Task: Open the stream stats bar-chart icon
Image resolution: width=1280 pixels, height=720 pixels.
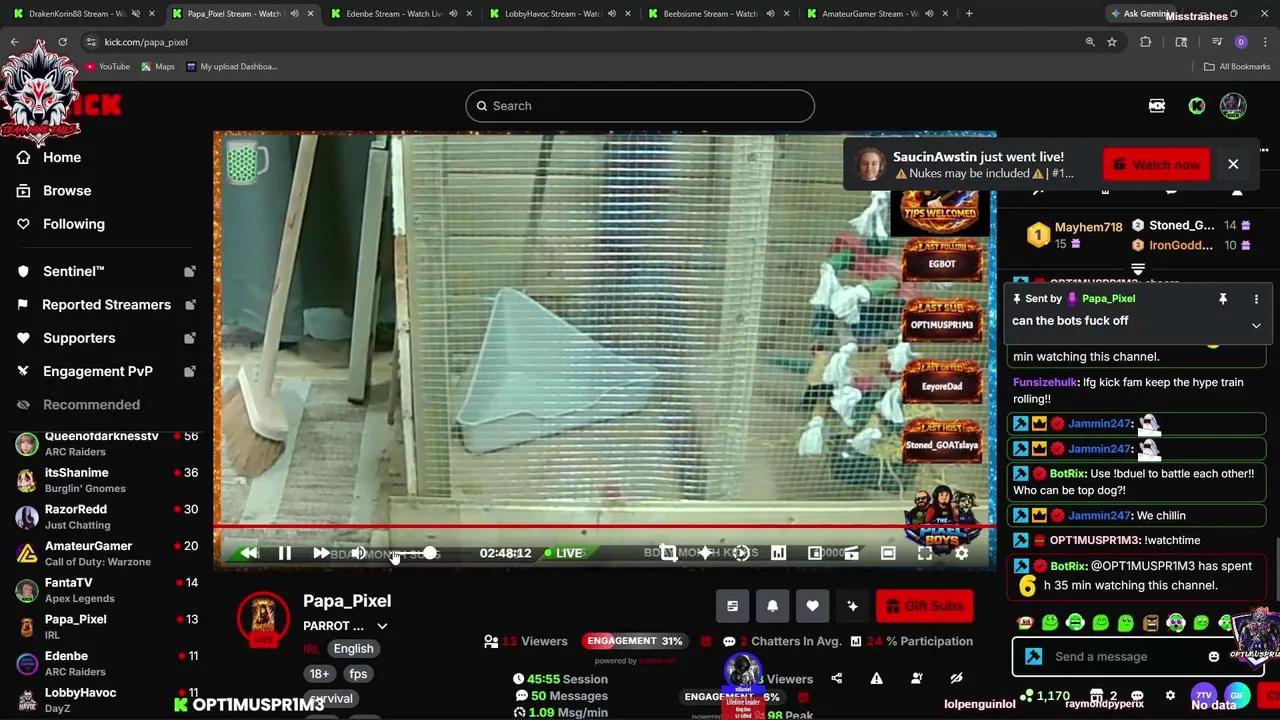Action: 778,553
